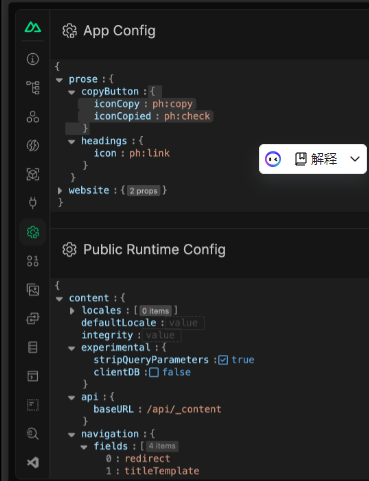Click the integrity value field
This screenshot has width=369, height=481.
click(162, 335)
